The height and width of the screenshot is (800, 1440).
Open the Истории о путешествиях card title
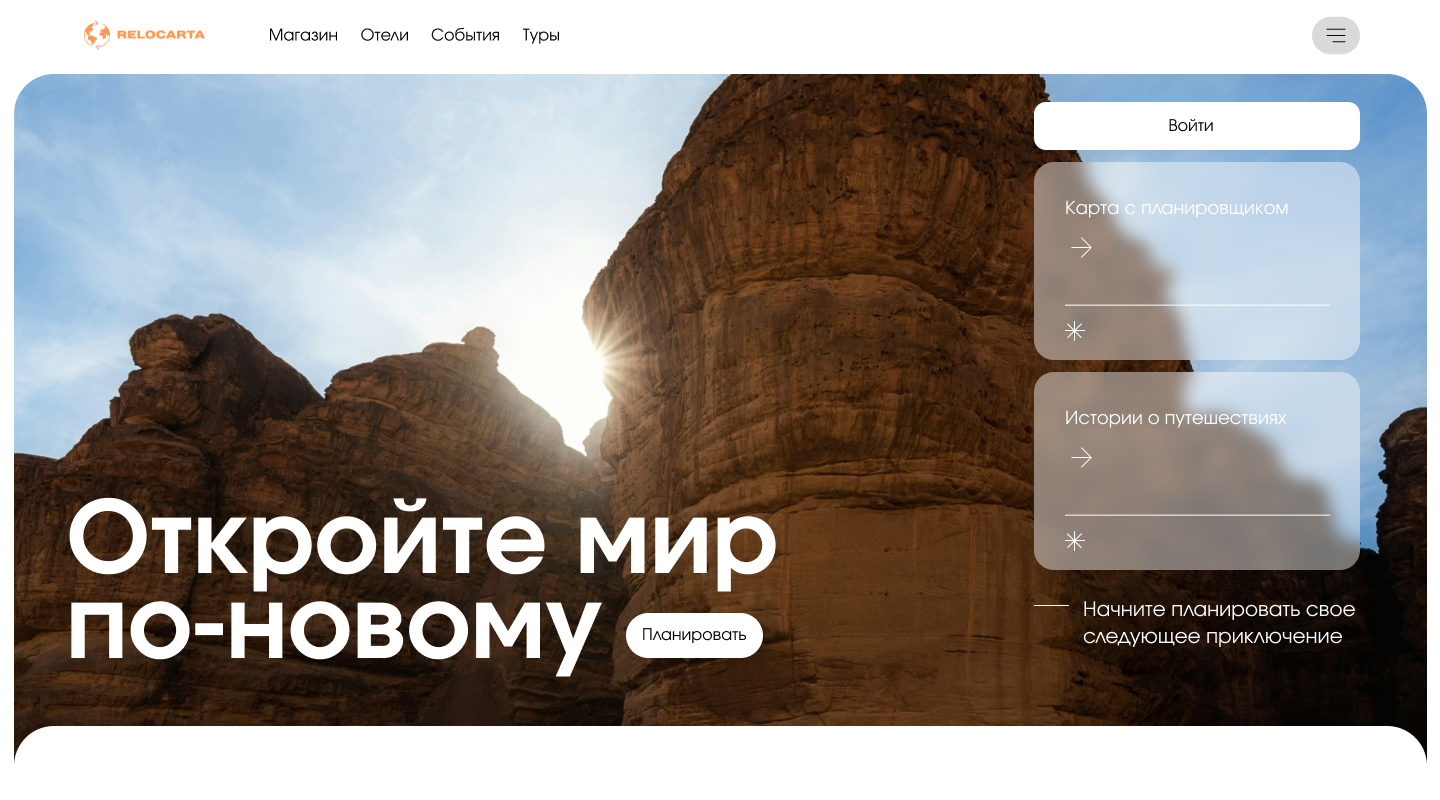click(x=1176, y=418)
